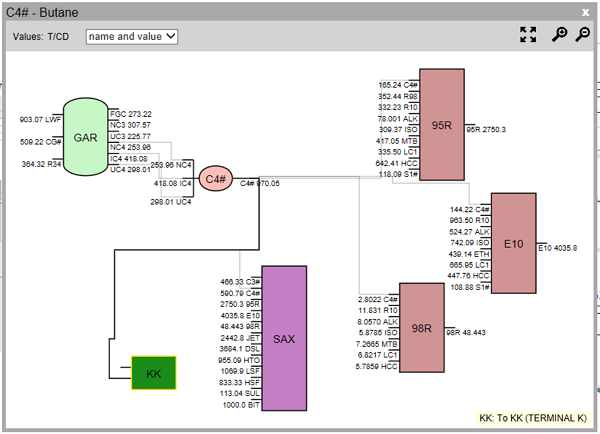This screenshot has height=434, width=600.
Task: Click the 98R 48.443 output label
Action: tap(466, 332)
